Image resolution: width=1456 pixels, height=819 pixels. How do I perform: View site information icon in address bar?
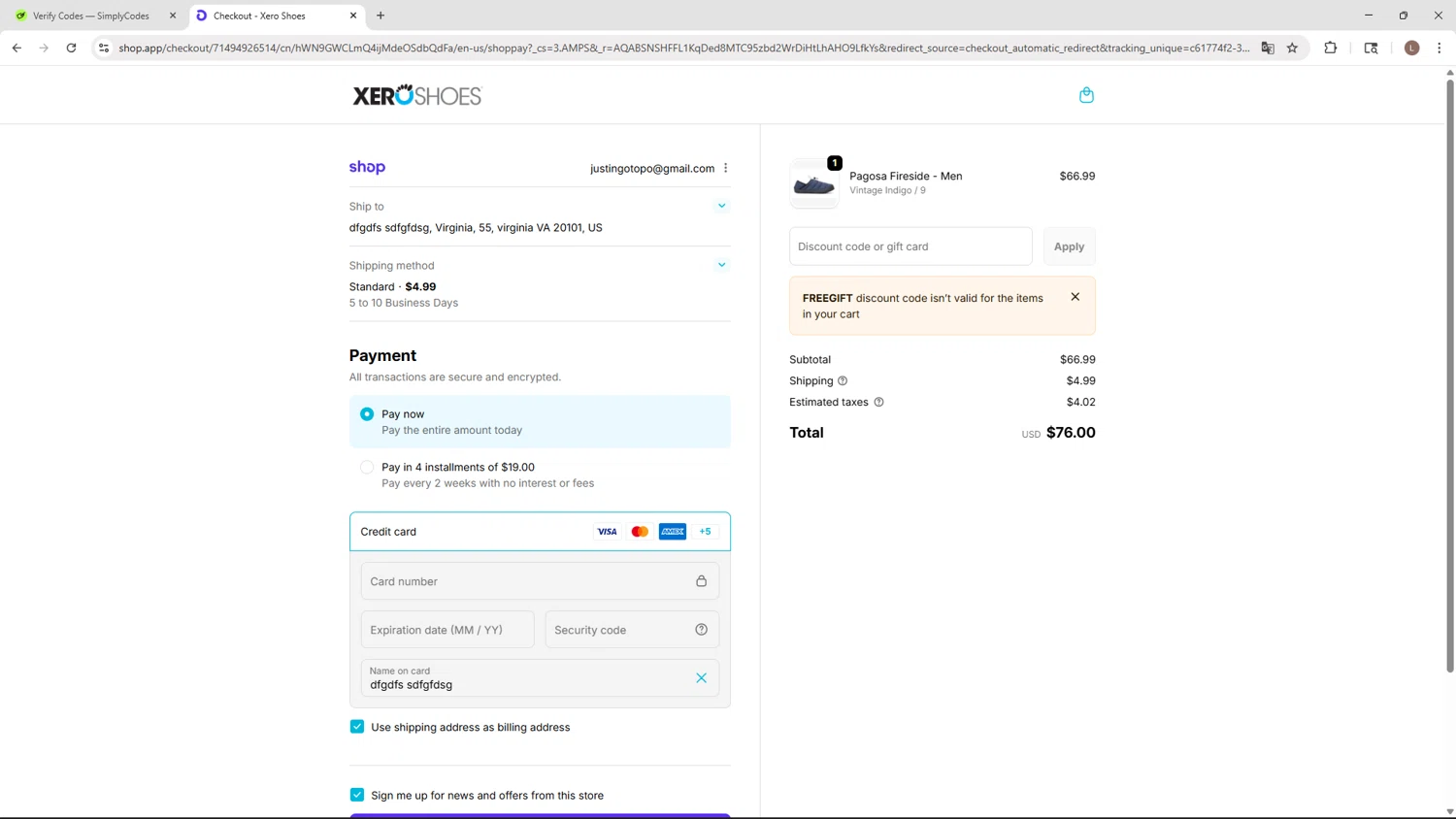104,48
